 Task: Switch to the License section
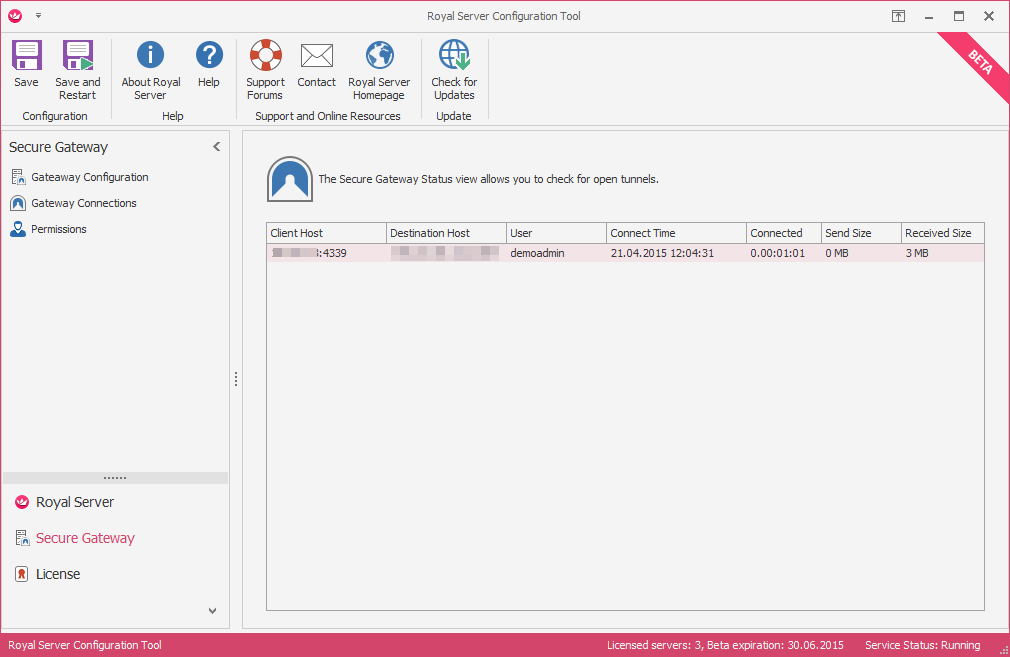48,575
